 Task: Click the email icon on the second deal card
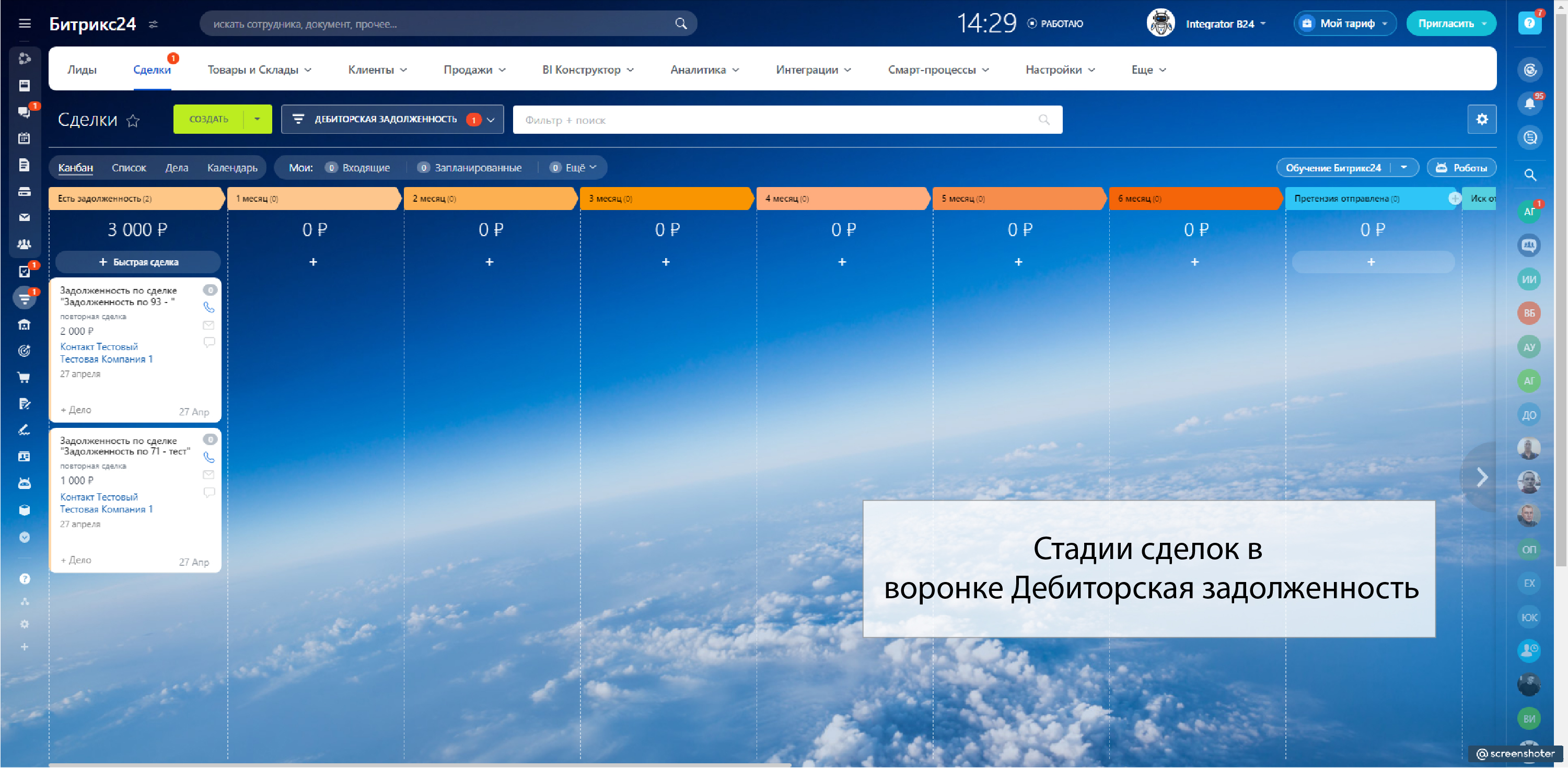pos(209,475)
